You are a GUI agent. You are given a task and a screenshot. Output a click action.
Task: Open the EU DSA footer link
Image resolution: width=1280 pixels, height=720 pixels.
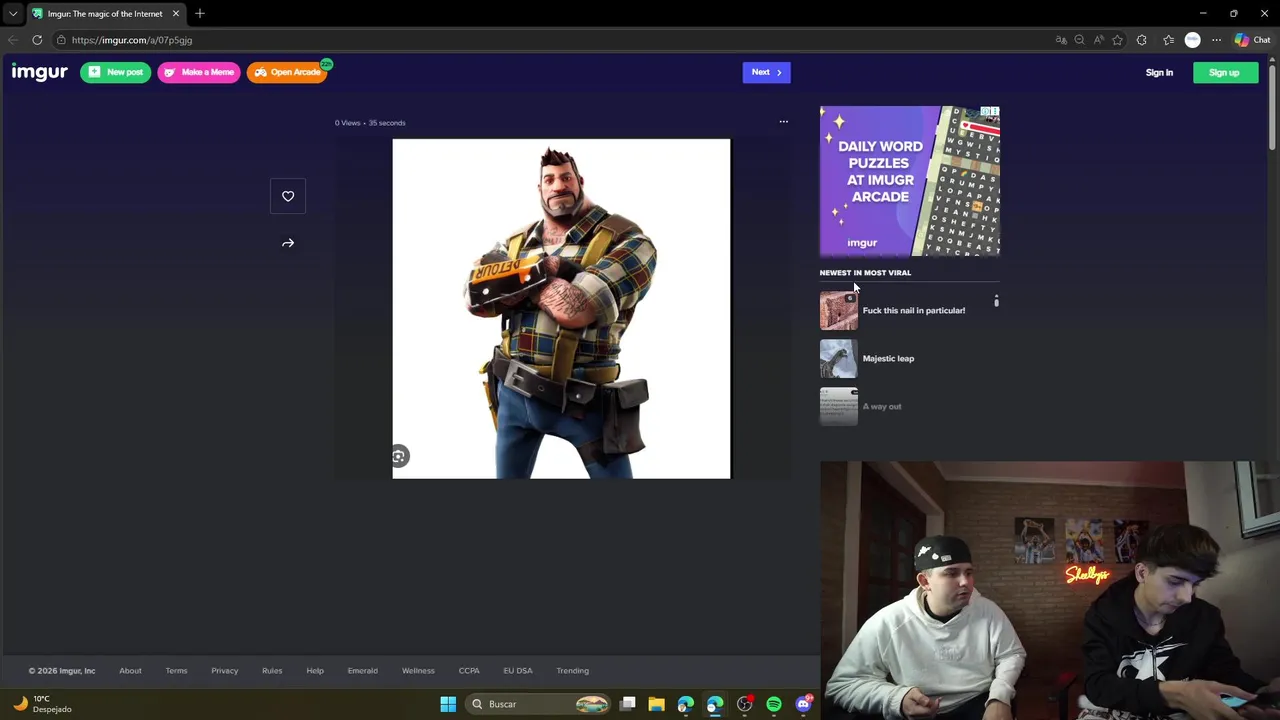point(518,671)
